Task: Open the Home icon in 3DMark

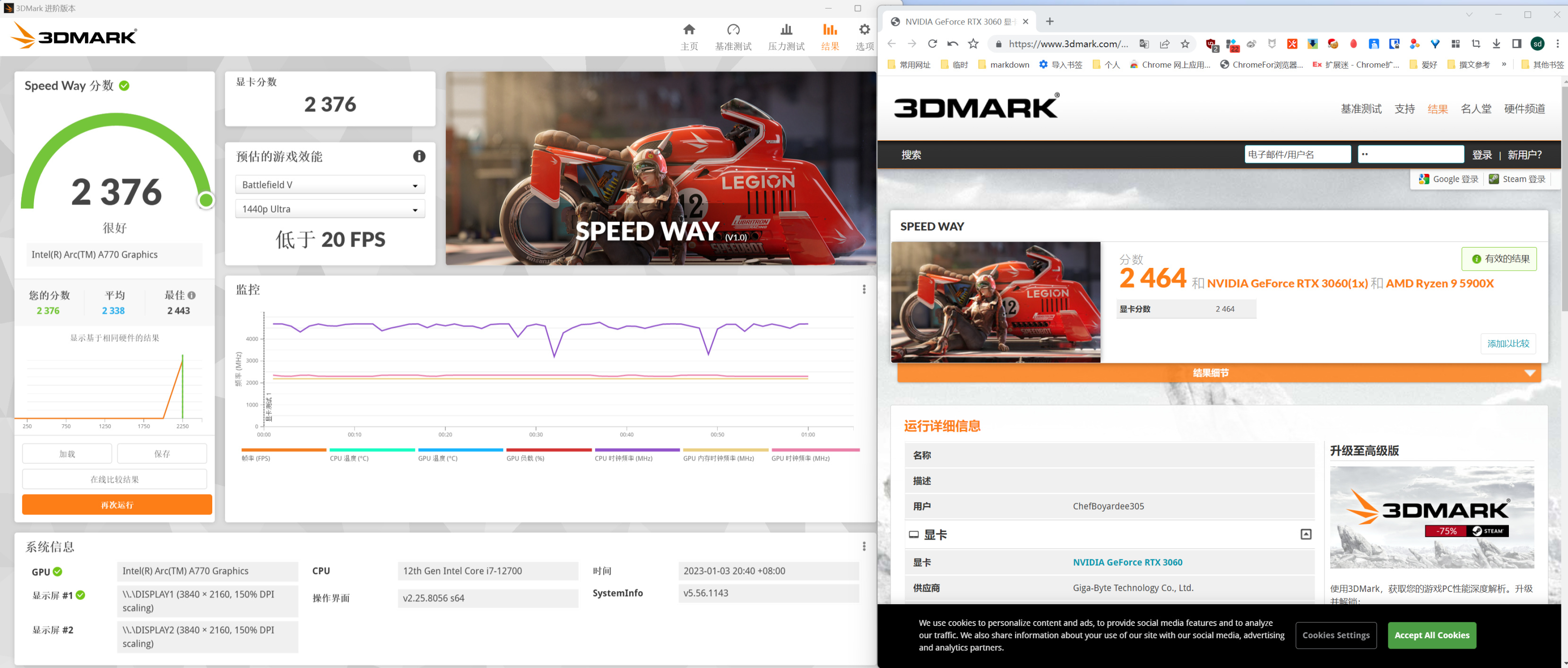Action: tap(688, 30)
